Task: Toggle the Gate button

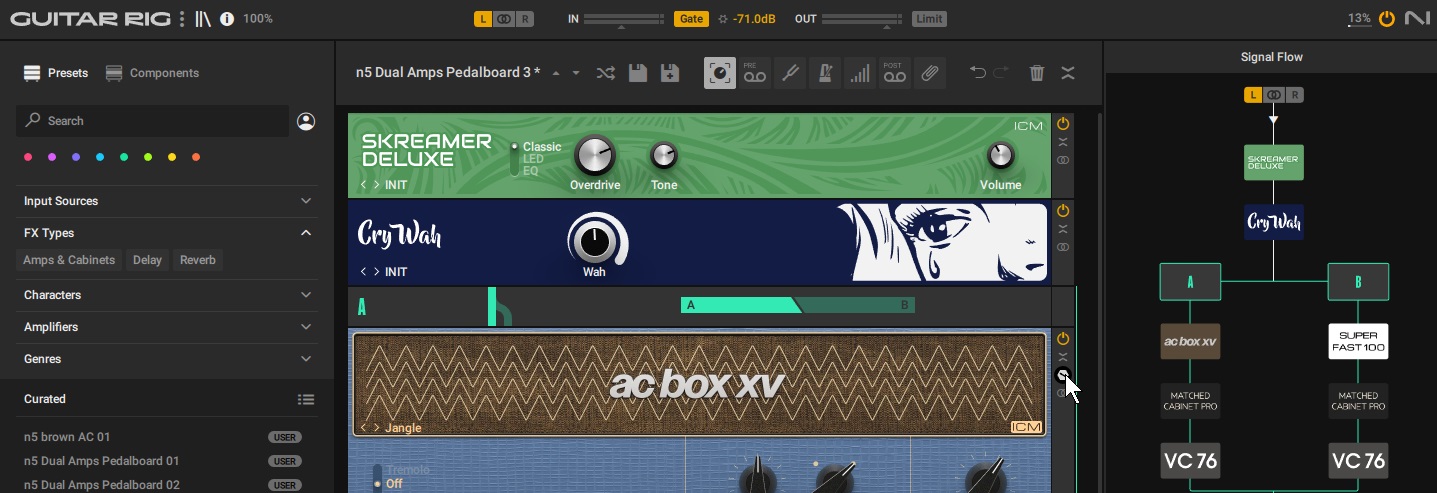Action: (690, 19)
